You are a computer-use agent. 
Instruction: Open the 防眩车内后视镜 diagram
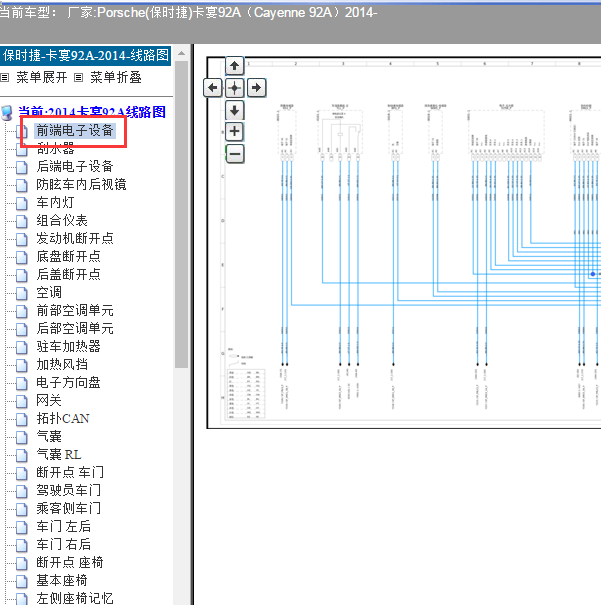(x=81, y=184)
